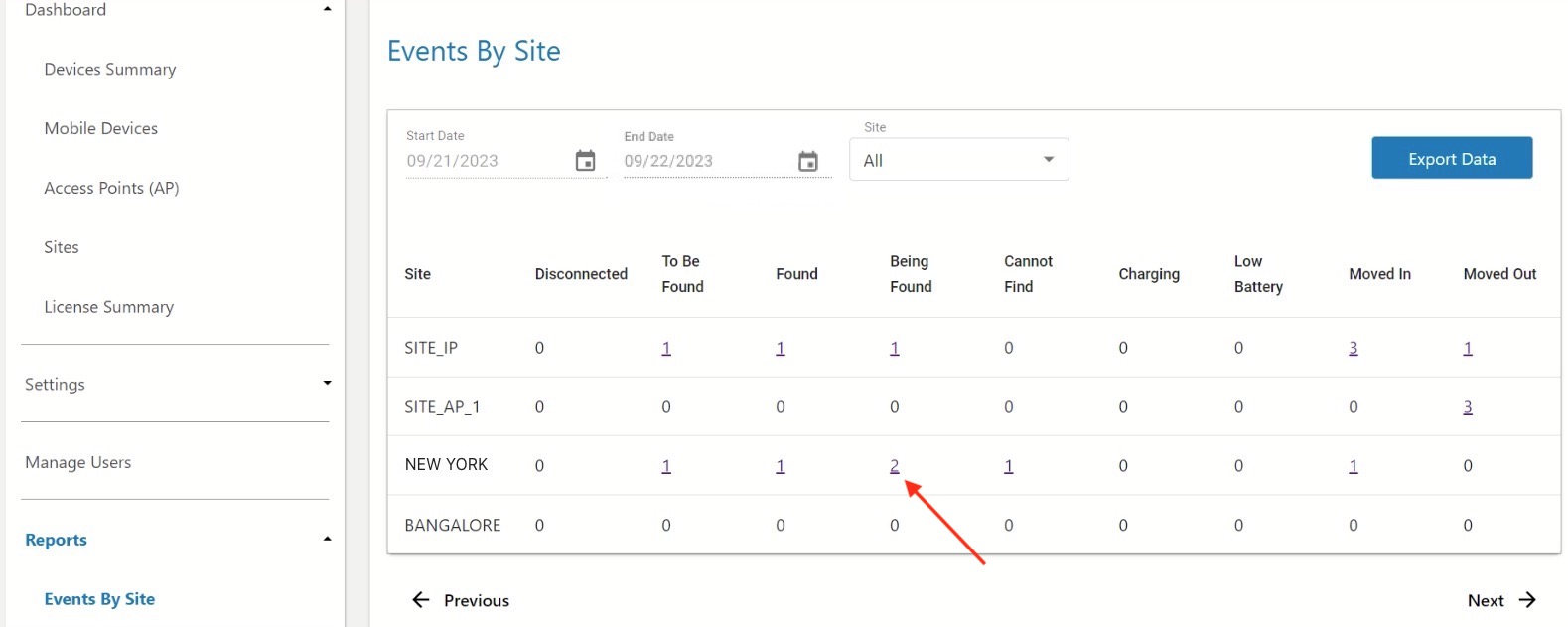The image size is (1568, 627).
Task: Click the To Be Found column header
Action: pyautogui.click(x=683, y=274)
